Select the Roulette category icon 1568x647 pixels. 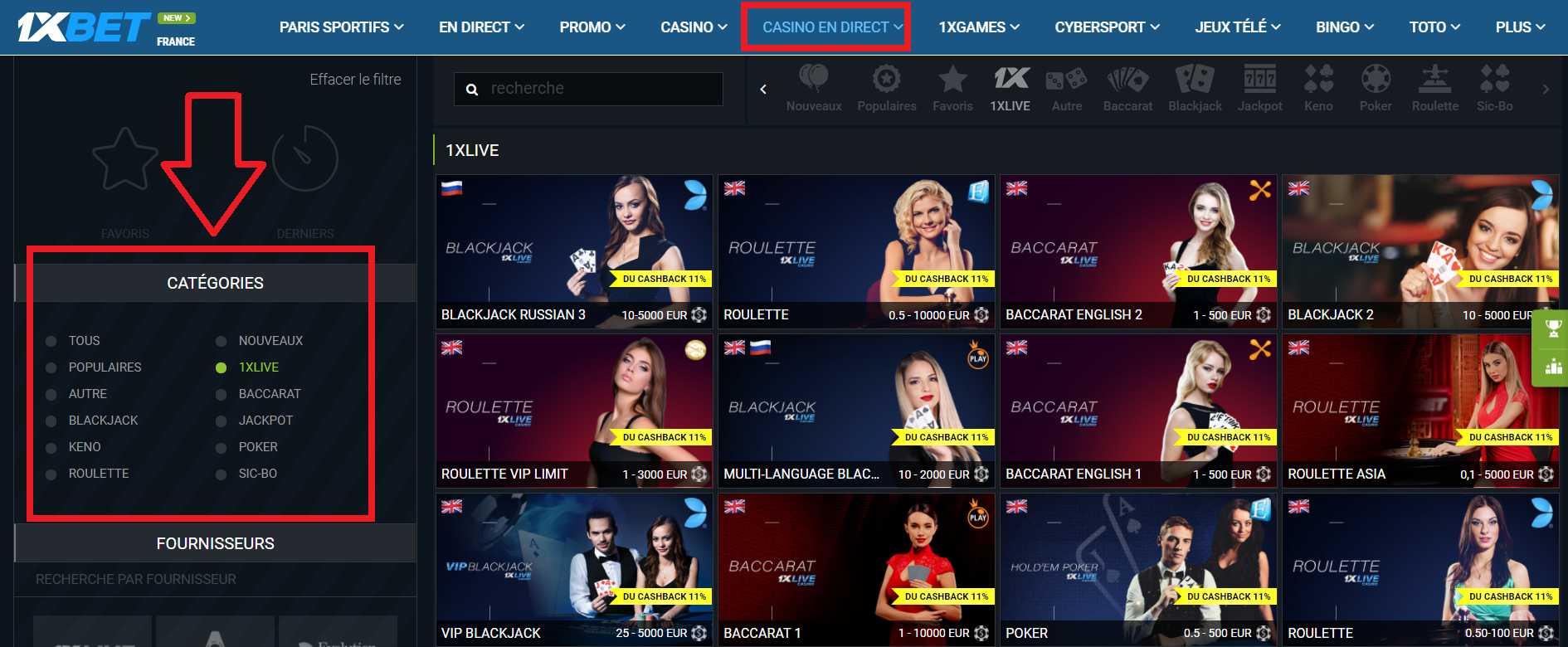tap(1434, 79)
